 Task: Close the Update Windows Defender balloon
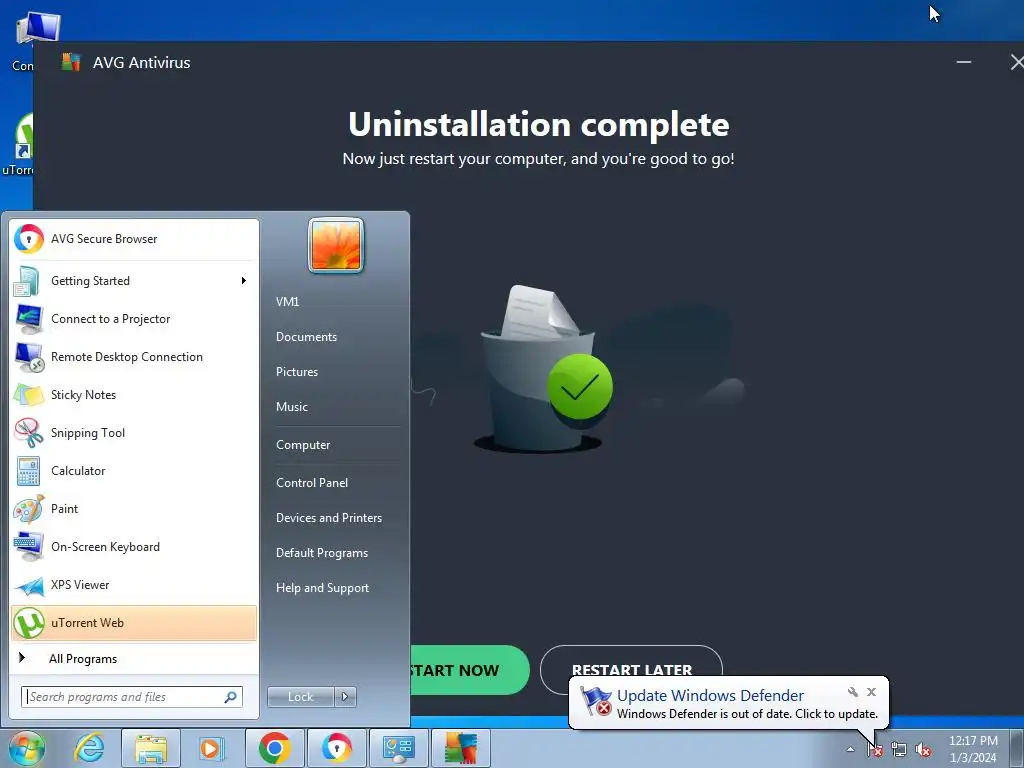[871, 692]
